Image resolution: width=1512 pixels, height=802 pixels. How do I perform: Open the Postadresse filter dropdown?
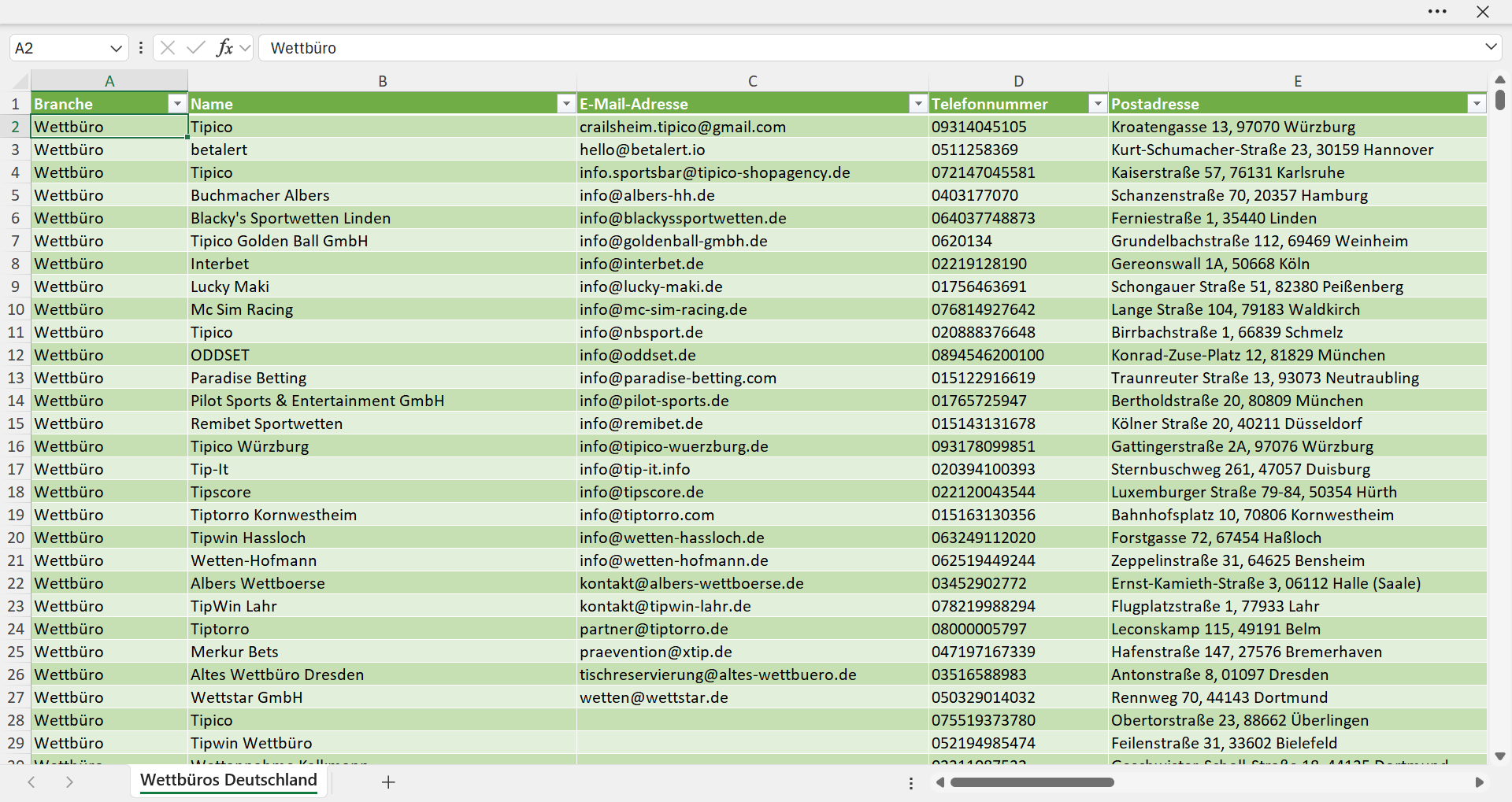[x=1477, y=104]
